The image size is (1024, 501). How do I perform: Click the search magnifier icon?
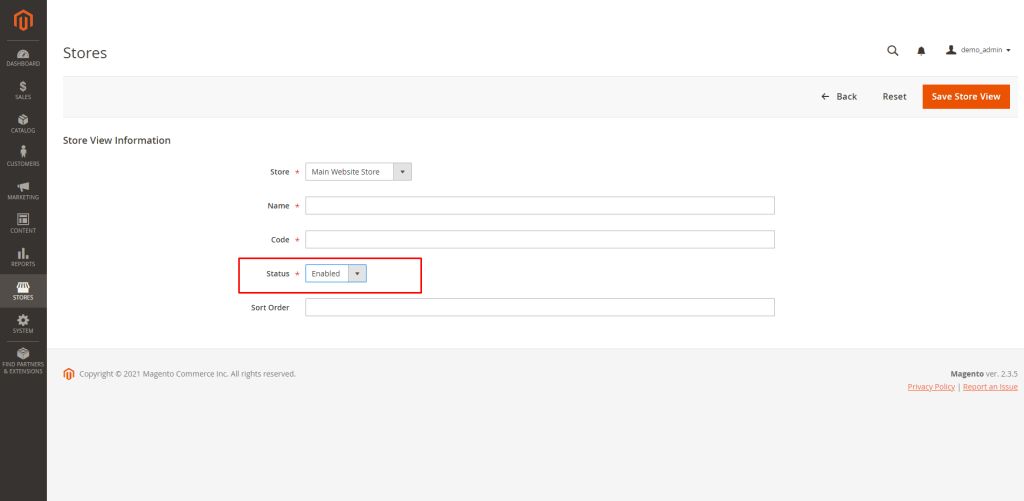(x=892, y=50)
